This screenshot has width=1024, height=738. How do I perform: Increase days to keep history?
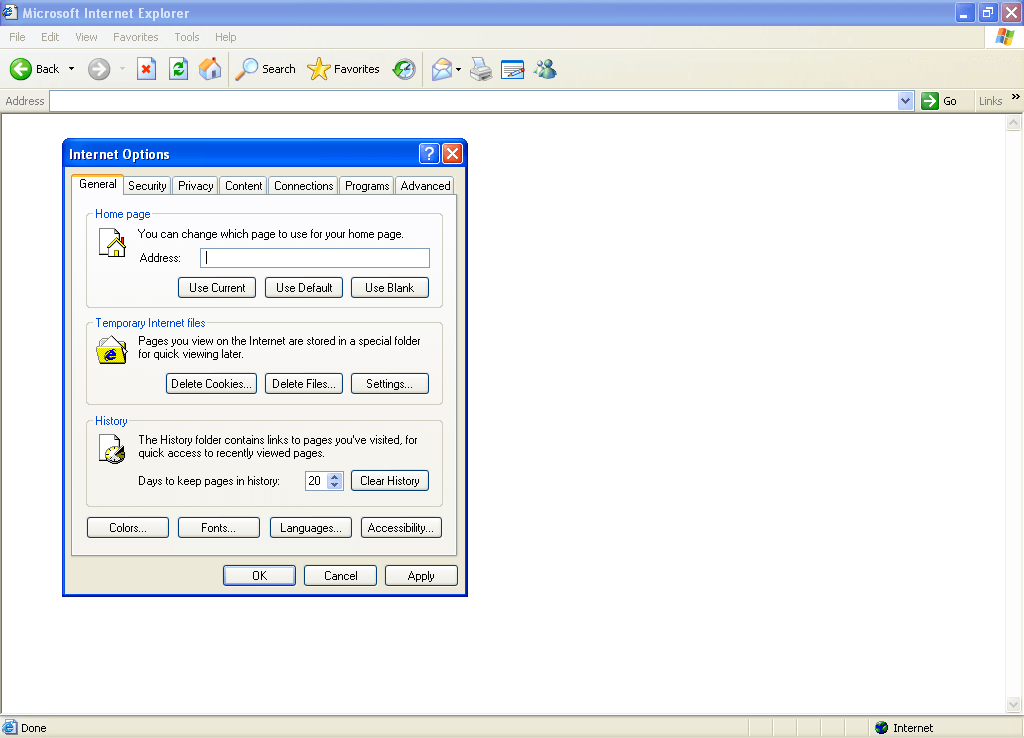pyautogui.click(x=335, y=477)
